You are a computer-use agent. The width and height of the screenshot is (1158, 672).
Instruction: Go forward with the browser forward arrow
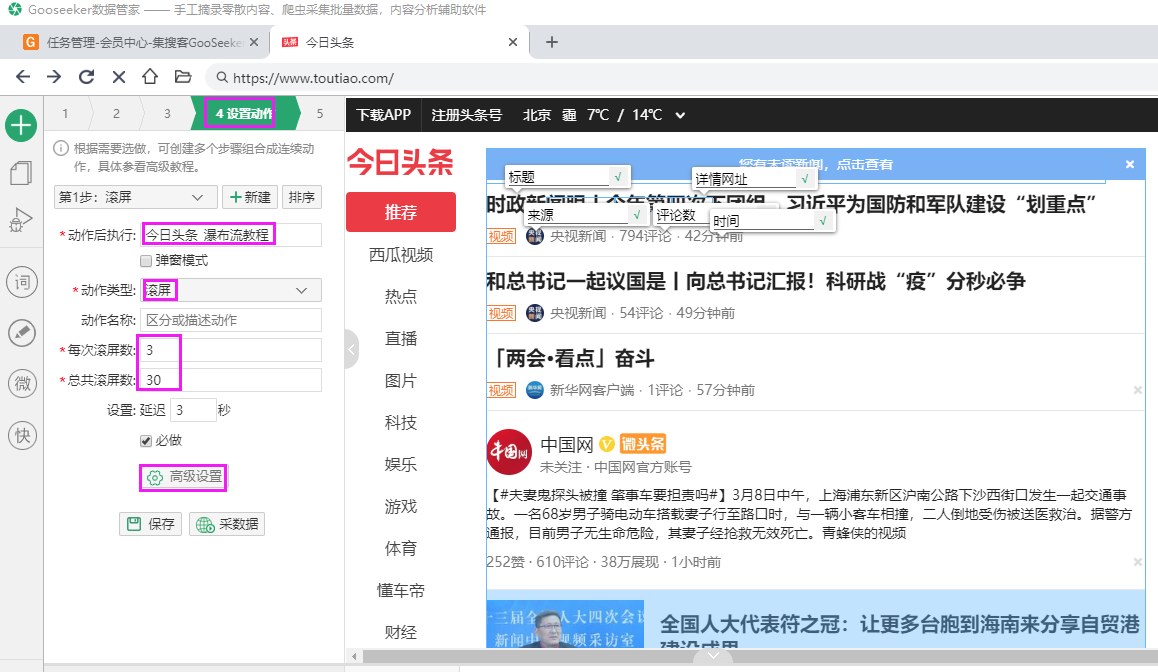click(54, 77)
